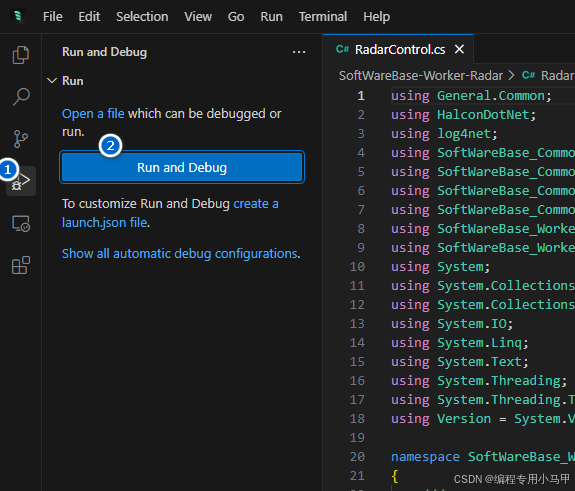
Task: Open the Extensions view
Action: pyautogui.click(x=21, y=265)
